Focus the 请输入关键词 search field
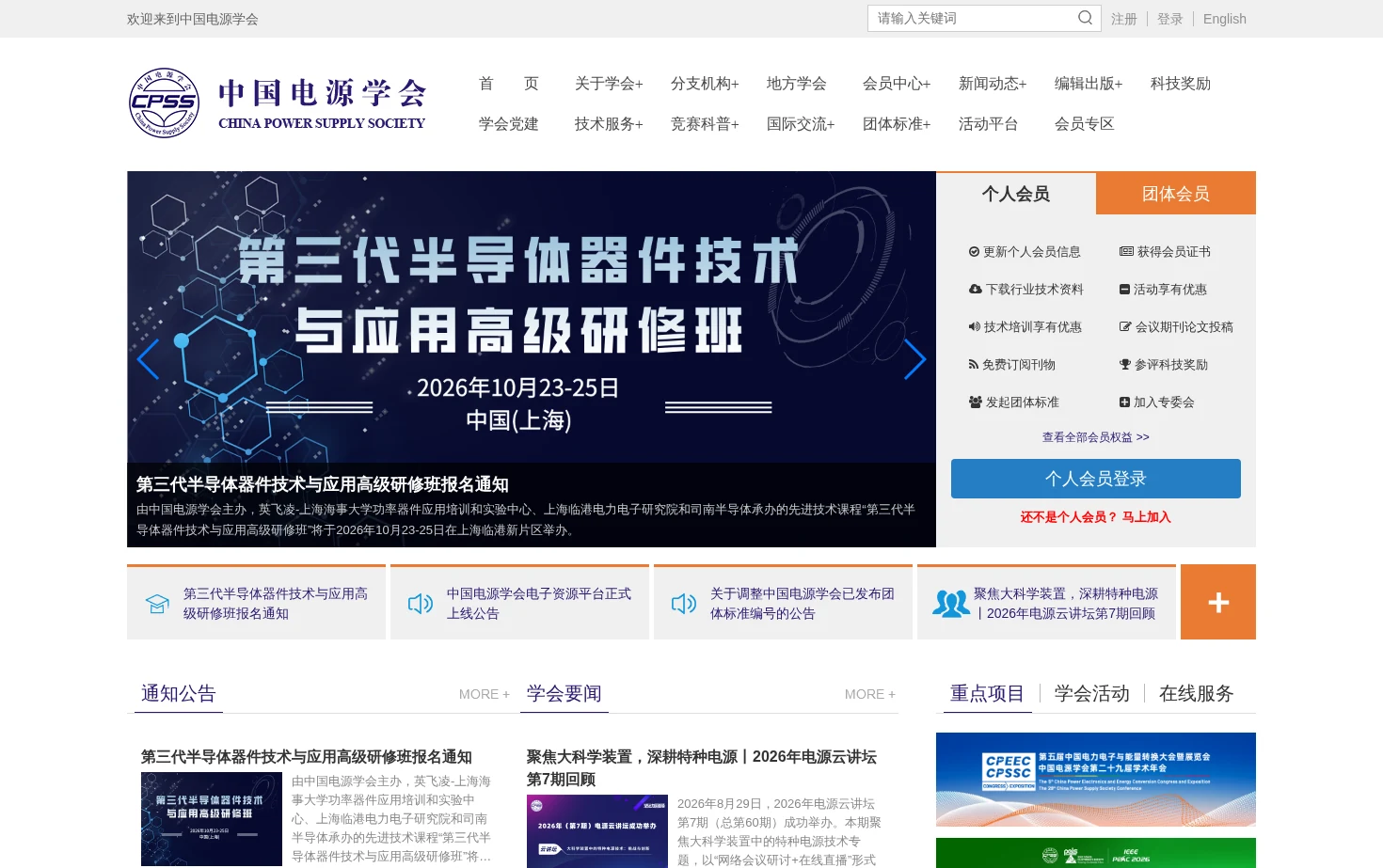The image size is (1383, 868). 974,18
